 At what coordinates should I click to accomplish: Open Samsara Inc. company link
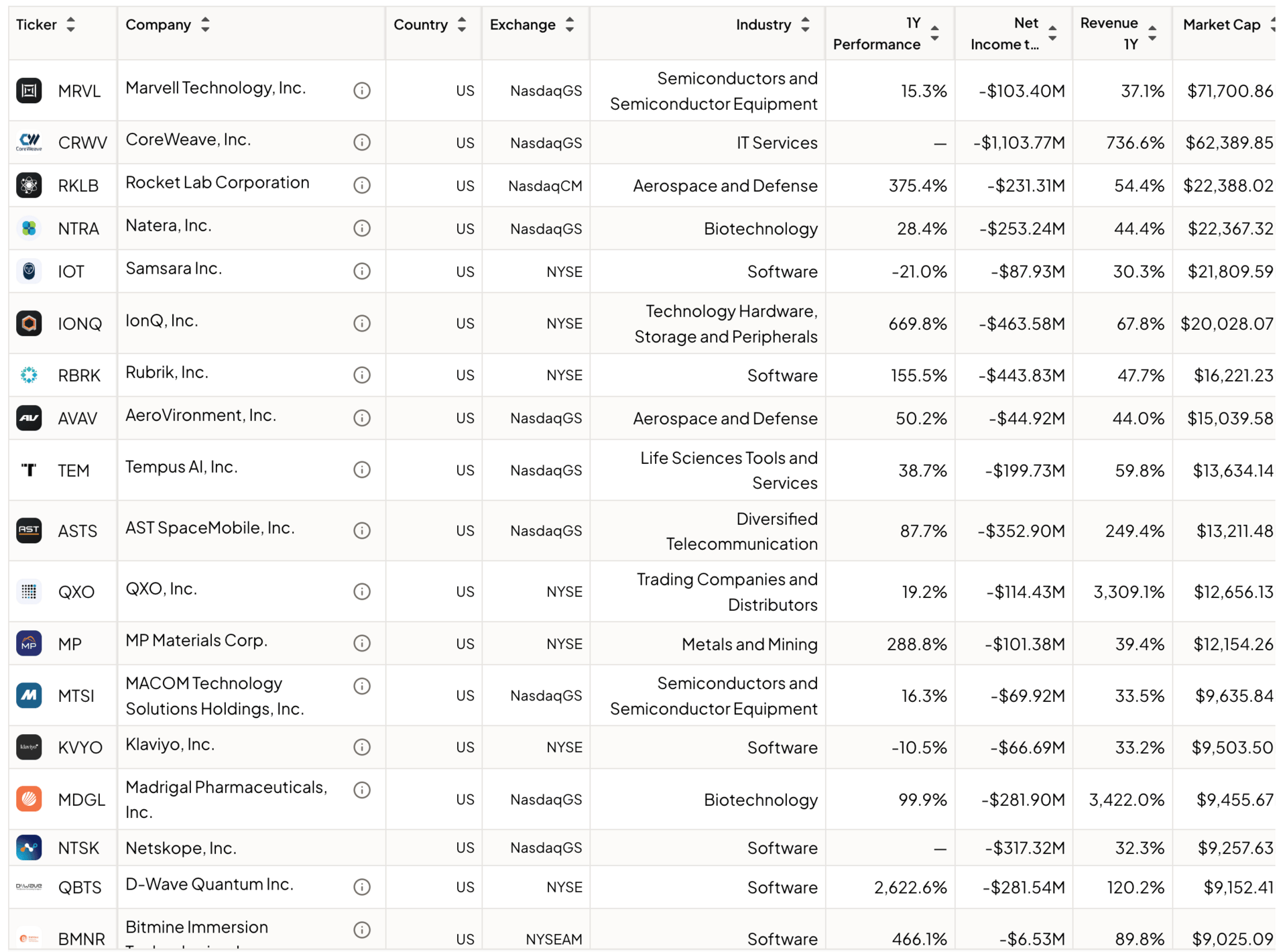click(x=174, y=268)
